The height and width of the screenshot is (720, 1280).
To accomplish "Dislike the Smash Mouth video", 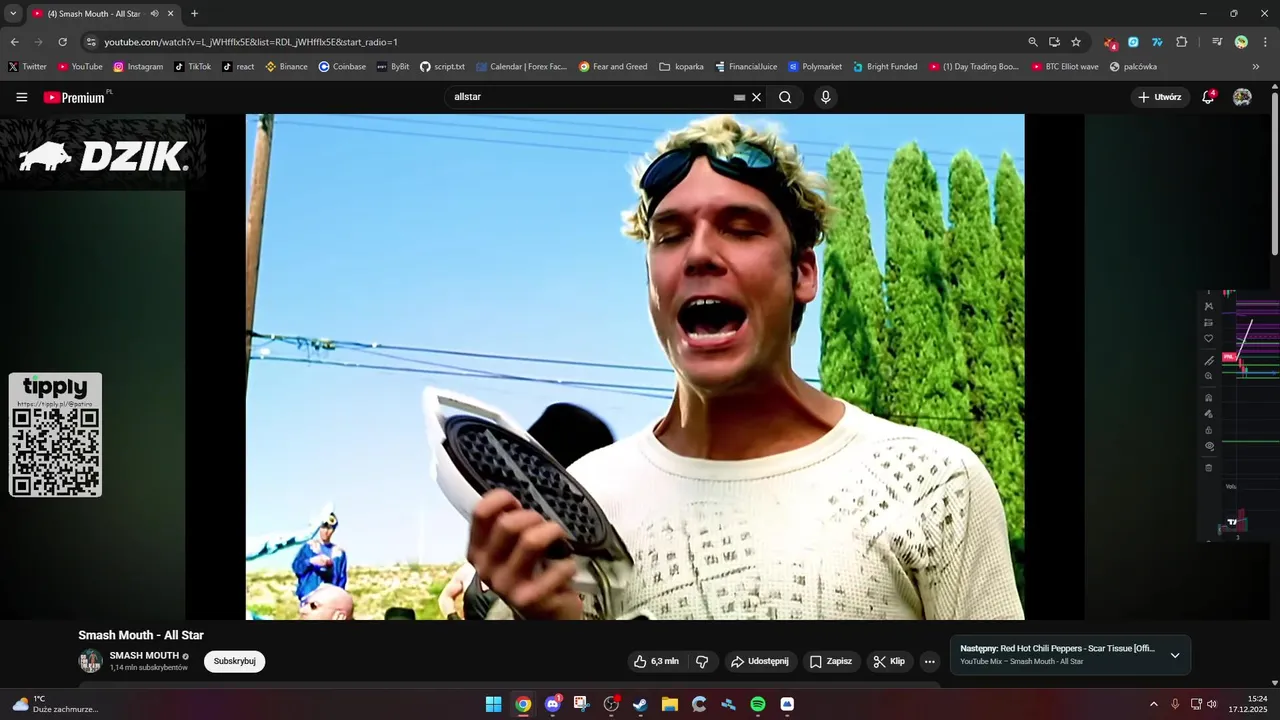I will pos(702,661).
